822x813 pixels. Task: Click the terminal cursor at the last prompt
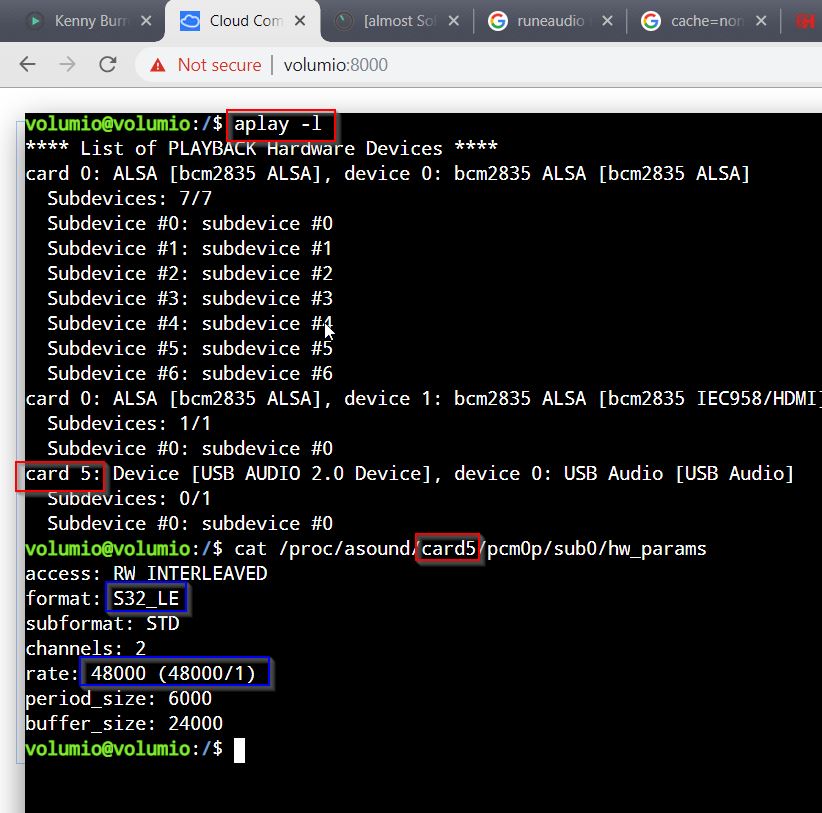(239, 750)
